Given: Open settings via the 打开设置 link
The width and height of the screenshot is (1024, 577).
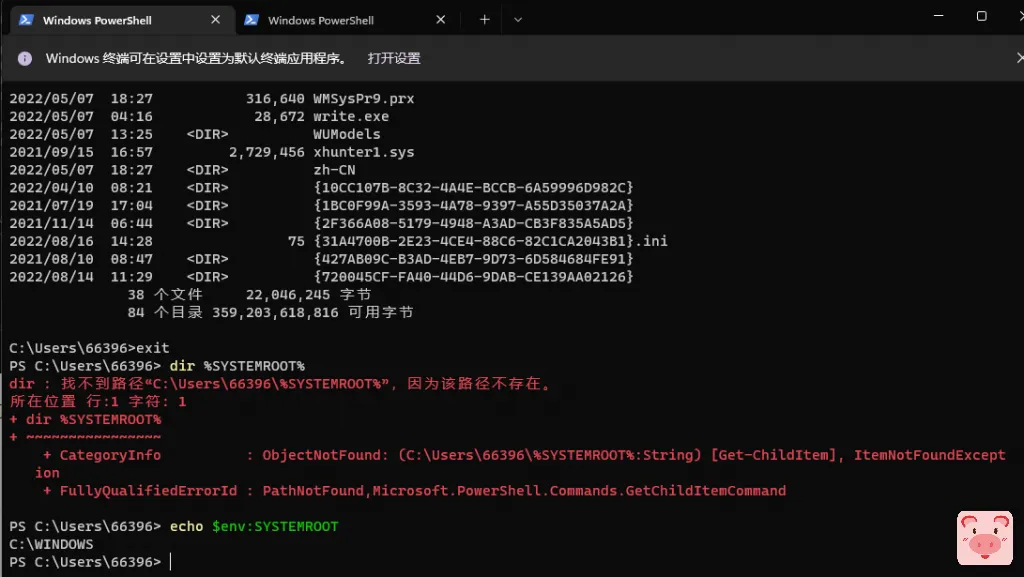Looking at the screenshot, I should pyautogui.click(x=394, y=58).
